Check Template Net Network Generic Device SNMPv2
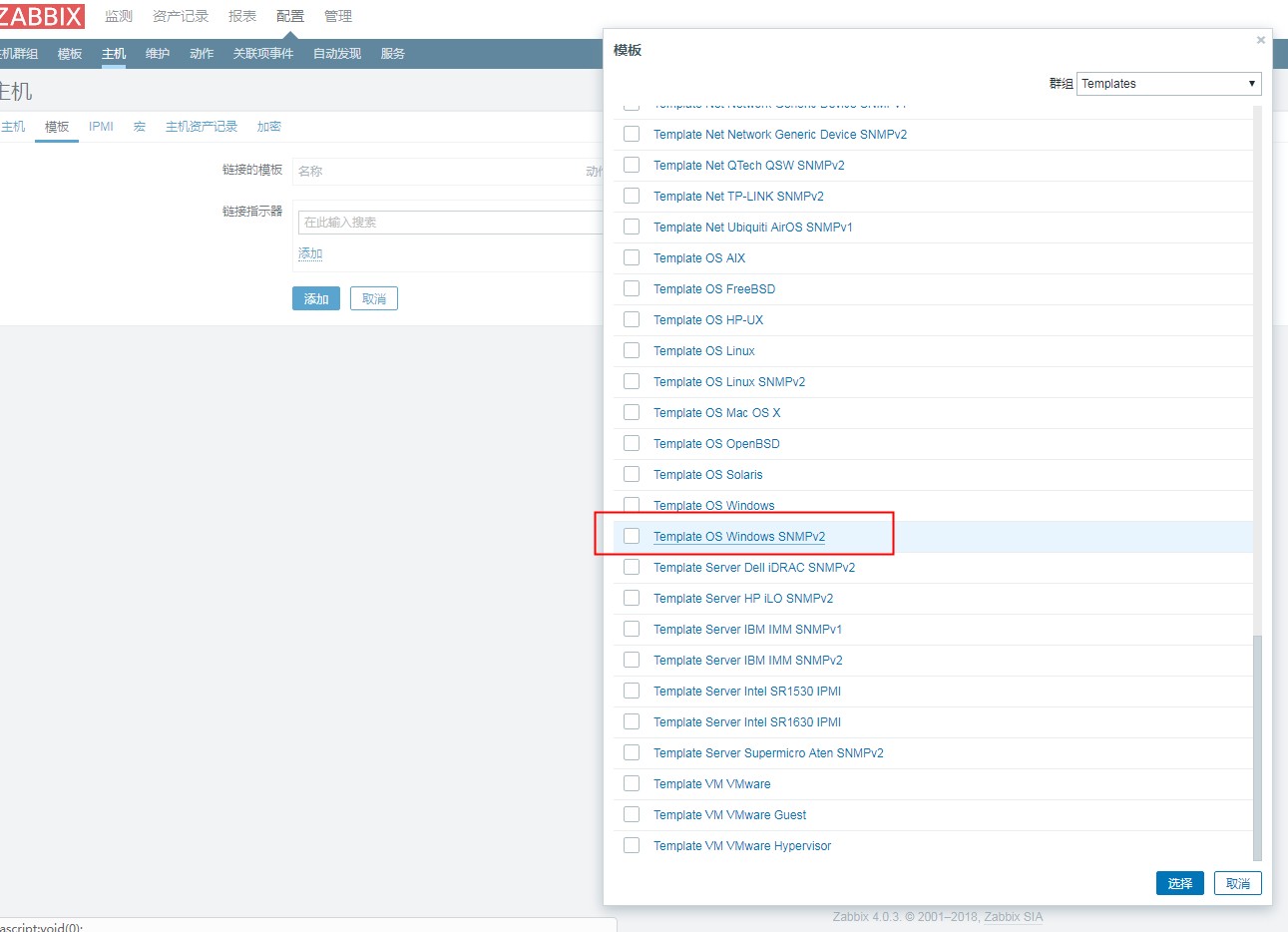The image size is (1288, 932). click(632, 134)
